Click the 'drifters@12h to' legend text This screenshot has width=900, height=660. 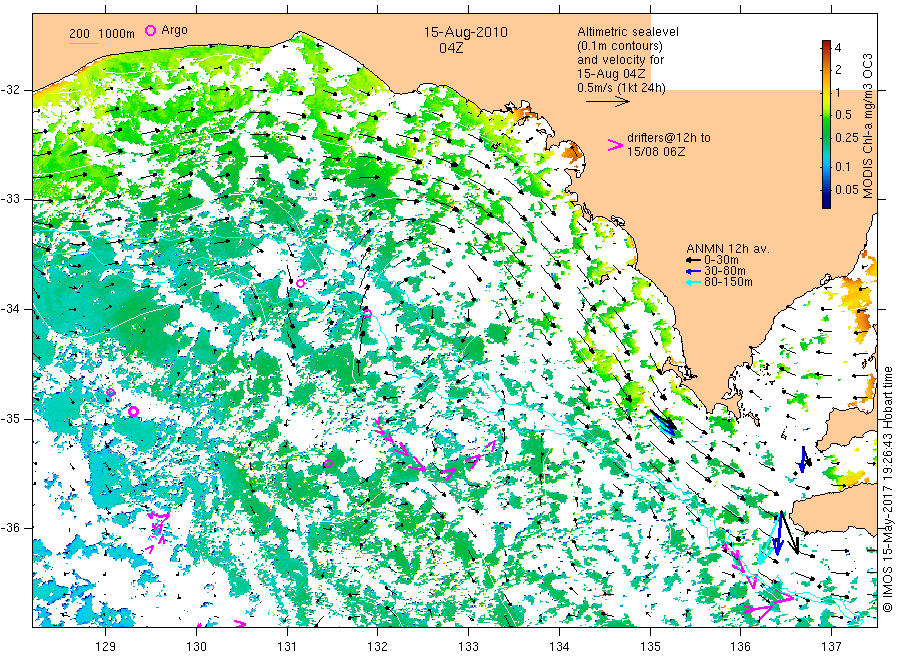669,138
